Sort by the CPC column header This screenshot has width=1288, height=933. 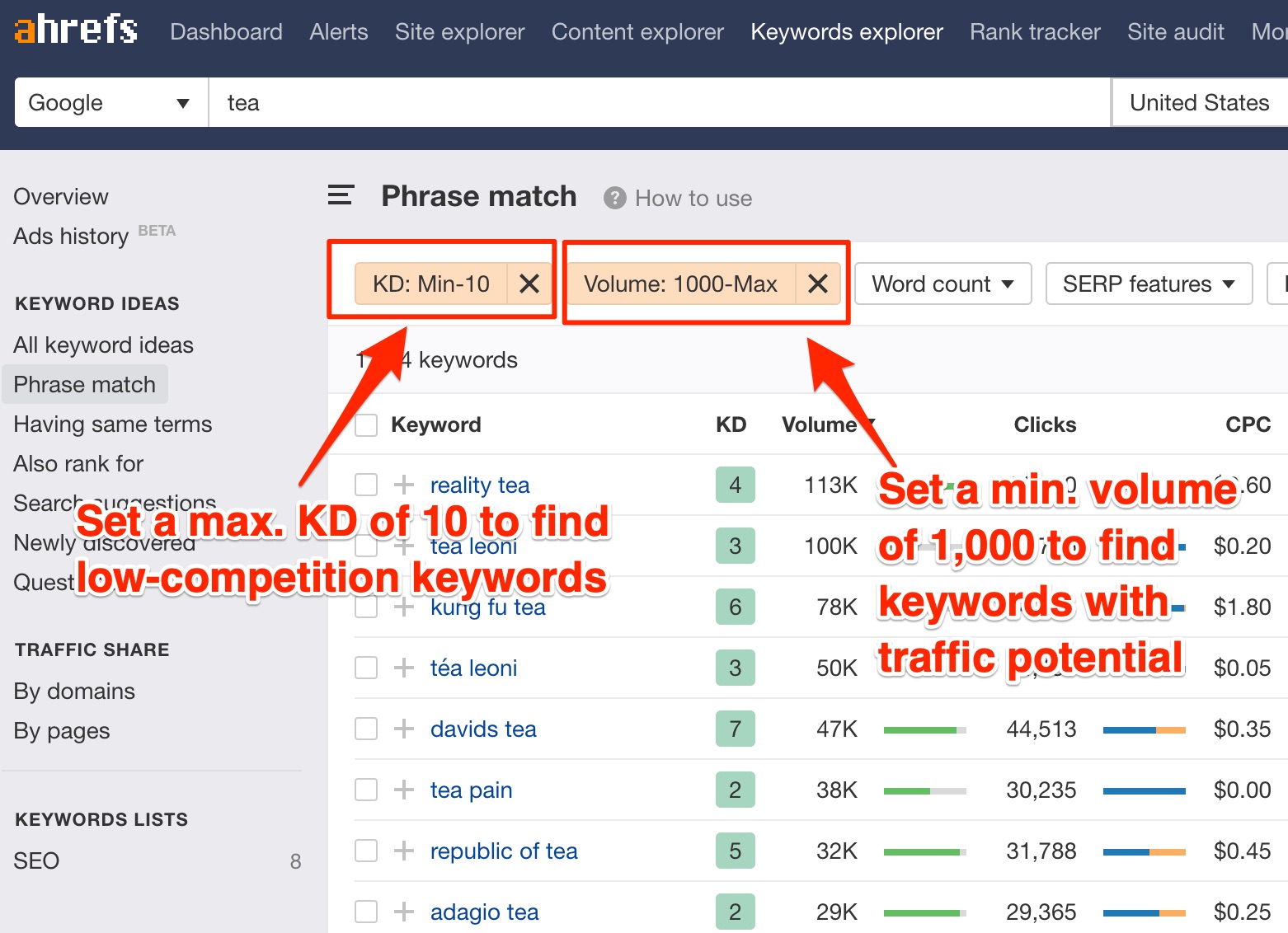(1248, 424)
